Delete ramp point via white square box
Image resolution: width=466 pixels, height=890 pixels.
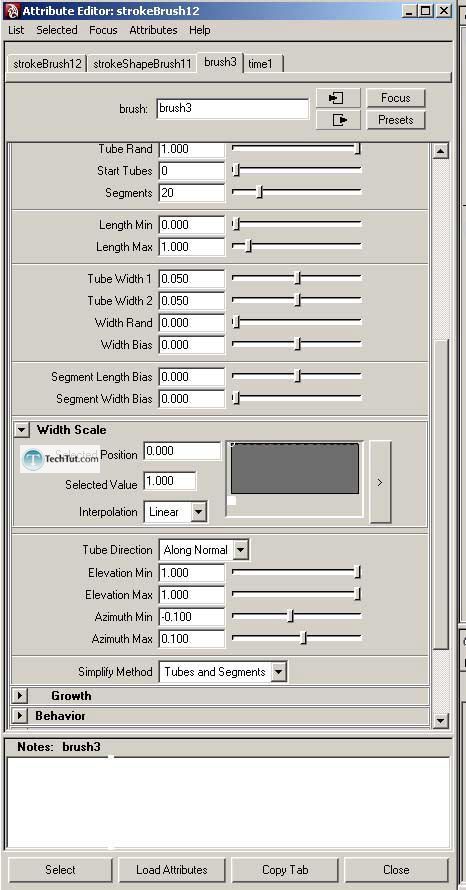[232, 500]
